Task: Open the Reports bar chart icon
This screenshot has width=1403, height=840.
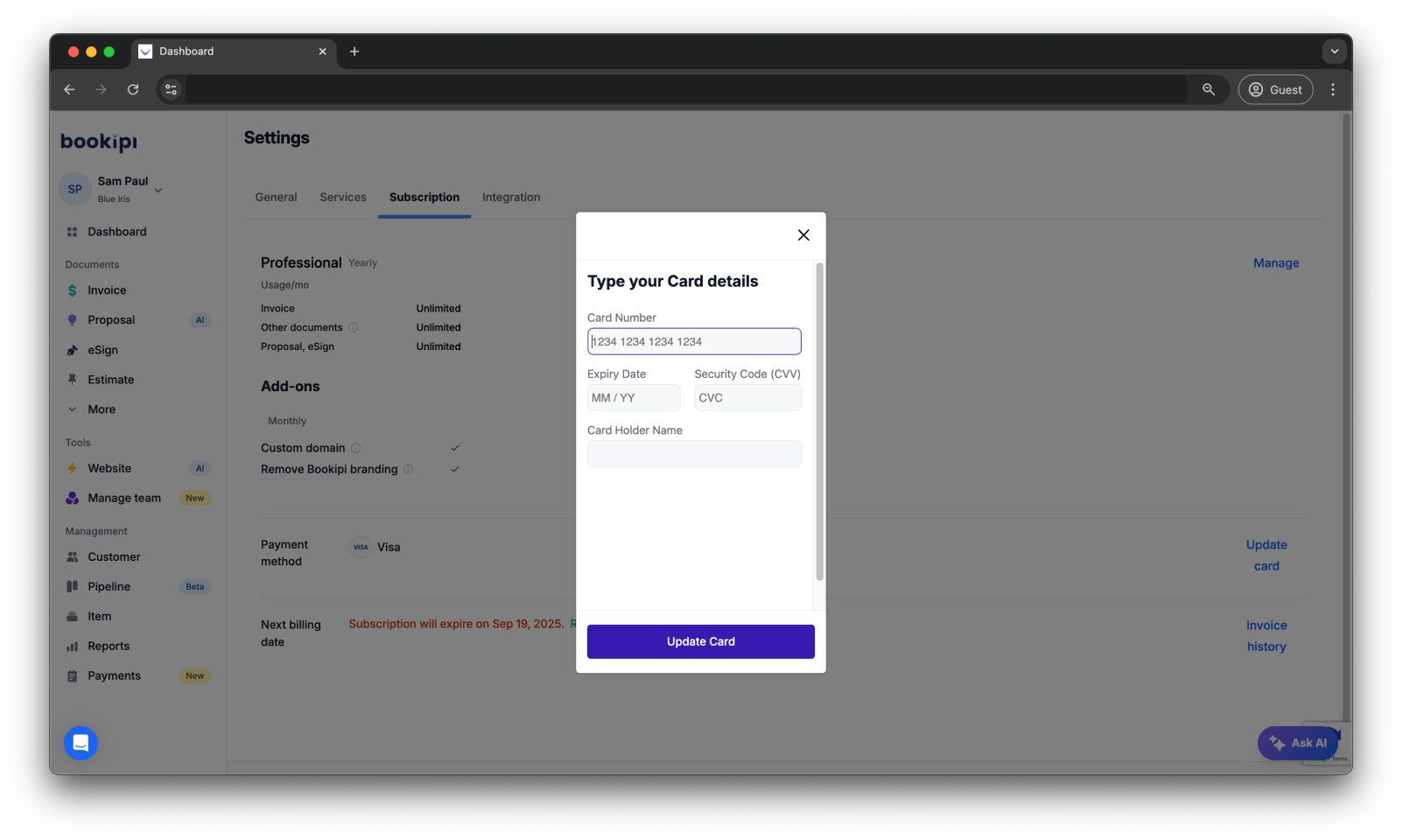Action: (72, 646)
